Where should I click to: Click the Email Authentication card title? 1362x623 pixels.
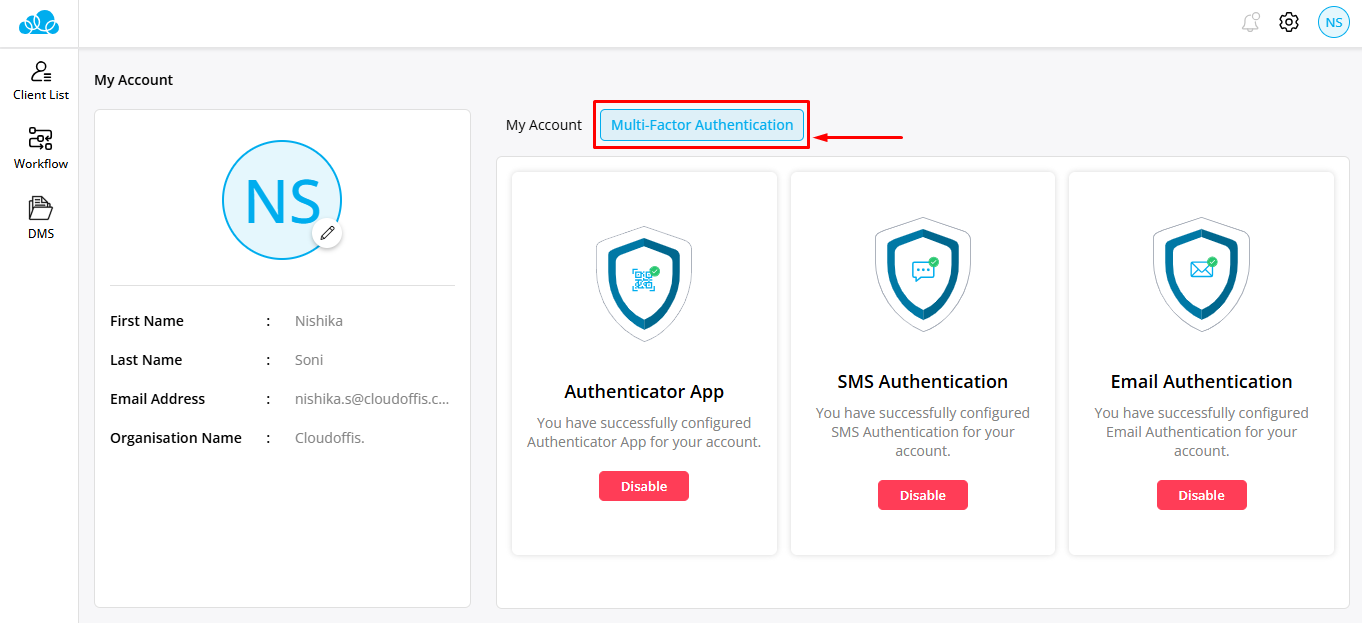[x=1201, y=381]
